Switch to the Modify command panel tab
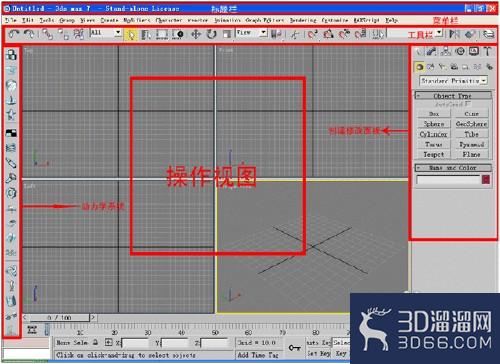500x364 pixels. coord(431,51)
